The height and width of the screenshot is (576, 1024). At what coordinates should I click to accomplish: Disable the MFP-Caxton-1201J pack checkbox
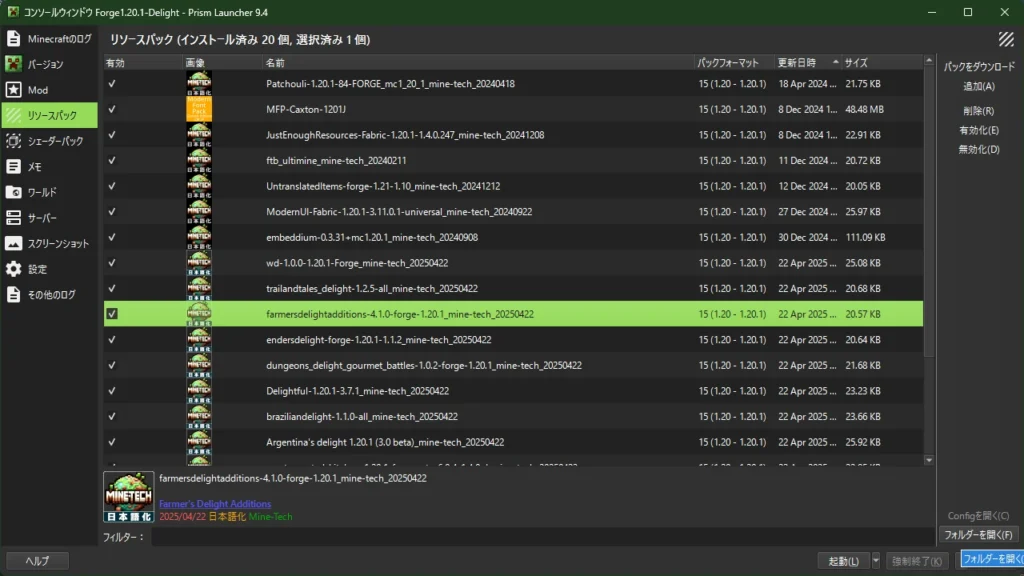coord(112,109)
